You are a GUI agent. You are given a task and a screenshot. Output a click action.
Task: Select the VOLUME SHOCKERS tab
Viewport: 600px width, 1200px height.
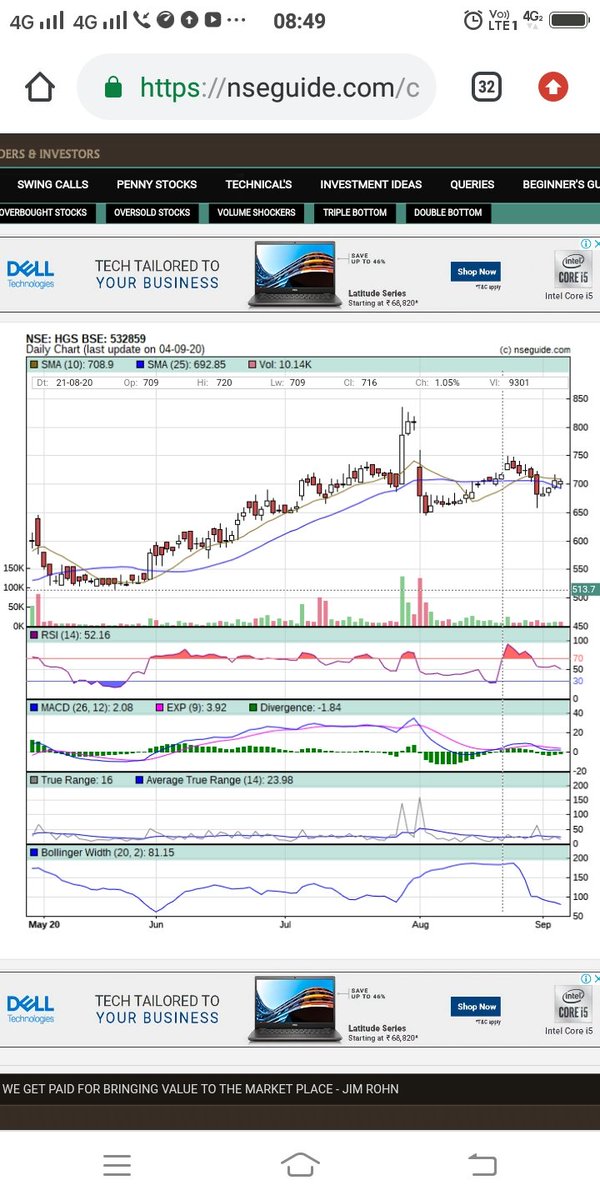click(x=256, y=213)
